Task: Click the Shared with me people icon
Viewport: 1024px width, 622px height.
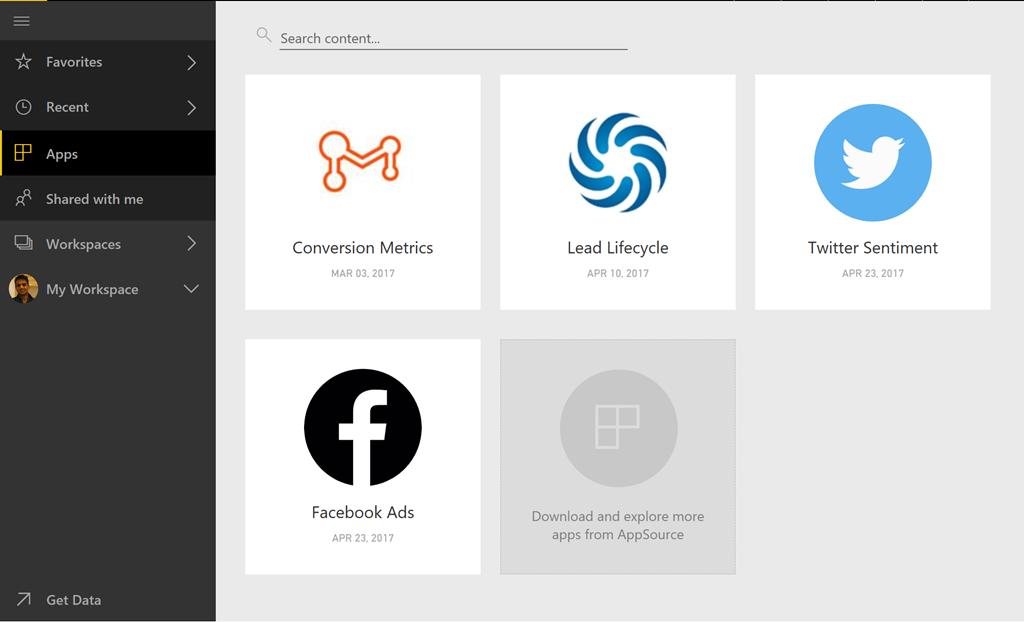Action: tap(24, 198)
